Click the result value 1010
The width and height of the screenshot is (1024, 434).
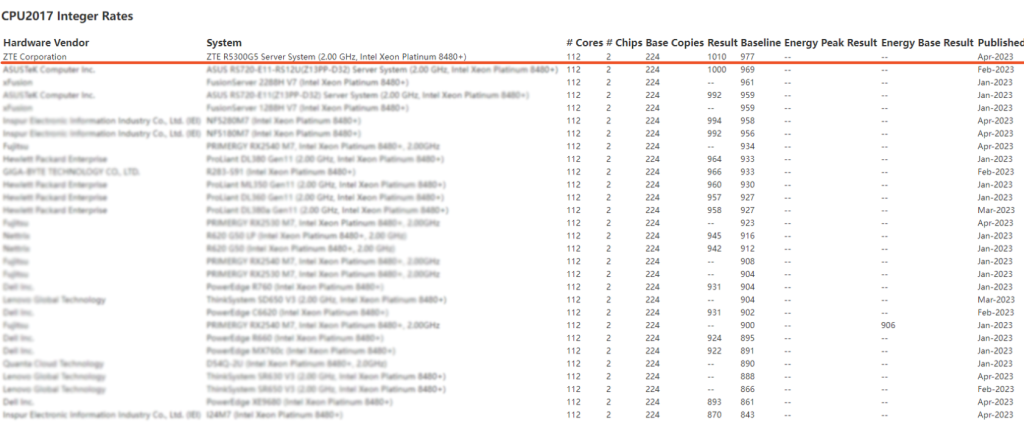point(717,57)
